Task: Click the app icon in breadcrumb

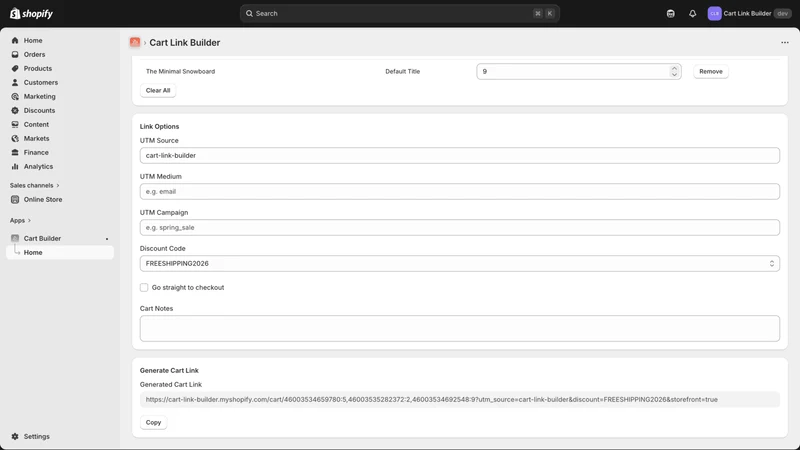Action: [x=135, y=42]
